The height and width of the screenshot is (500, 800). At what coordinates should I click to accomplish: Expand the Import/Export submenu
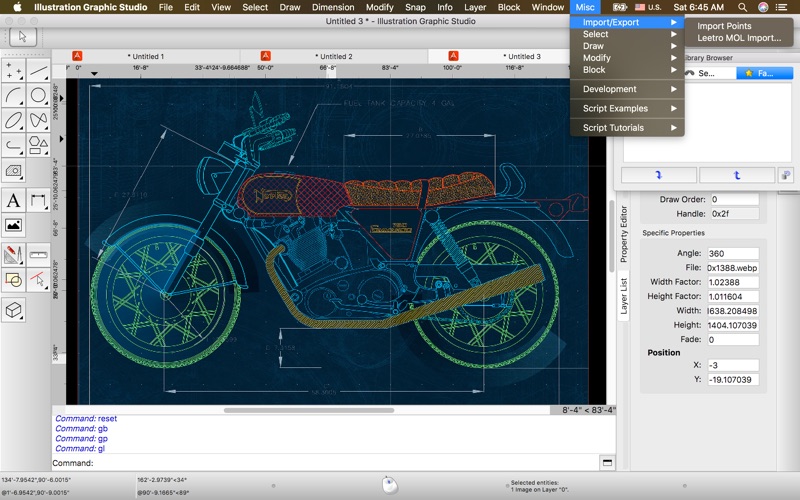(x=627, y=22)
